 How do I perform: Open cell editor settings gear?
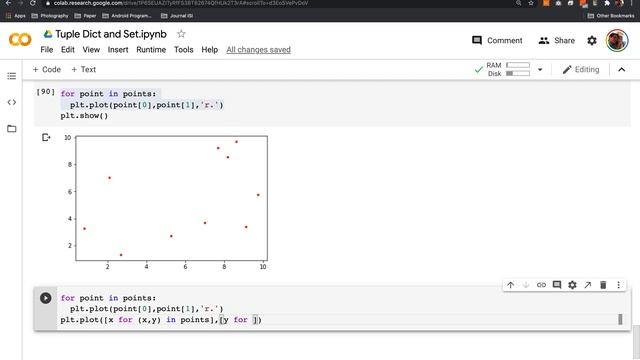(x=572, y=285)
